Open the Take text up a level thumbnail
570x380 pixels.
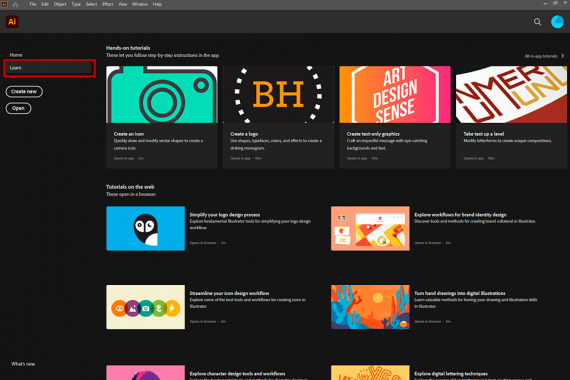coord(511,95)
